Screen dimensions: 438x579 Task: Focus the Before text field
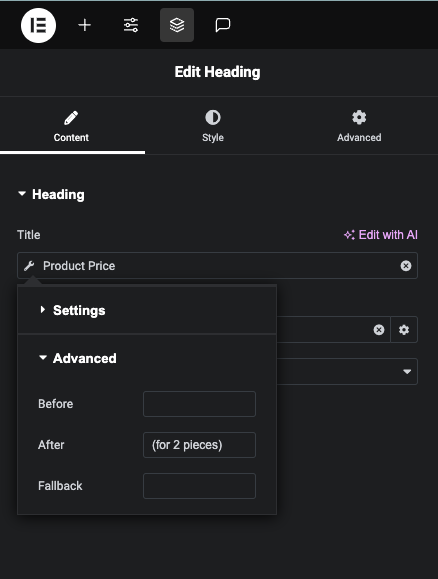tap(199, 404)
